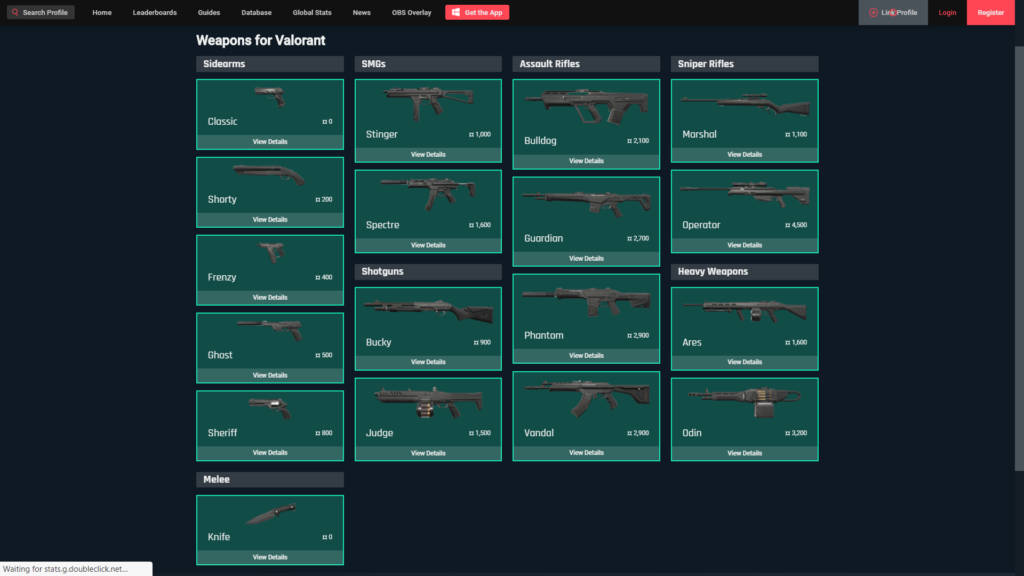Screen dimensions: 1024x576
Task: Click the Knife melee image
Action: tap(270, 514)
